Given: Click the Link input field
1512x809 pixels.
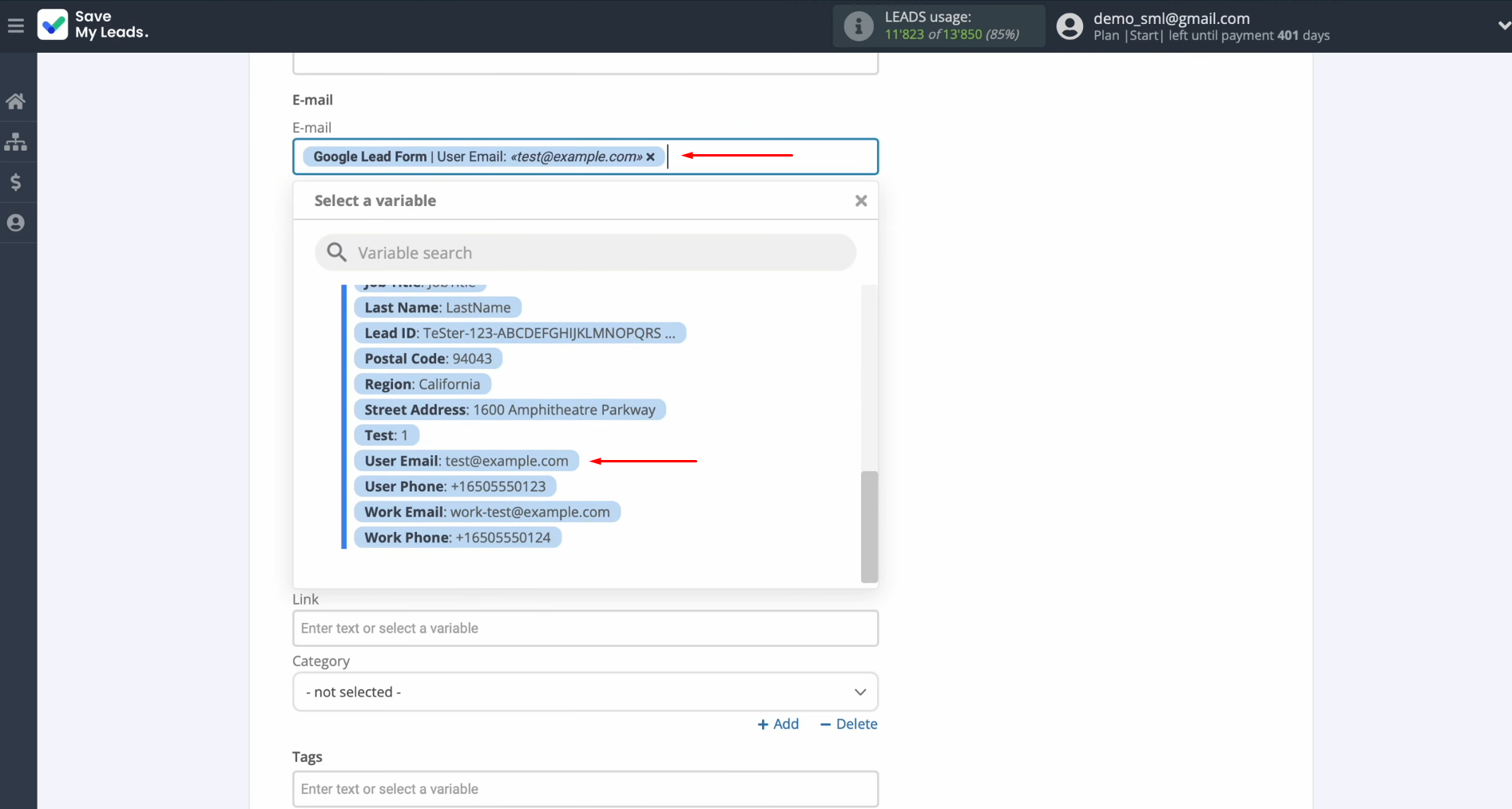Looking at the screenshot, I should click(x=585, y=629).
